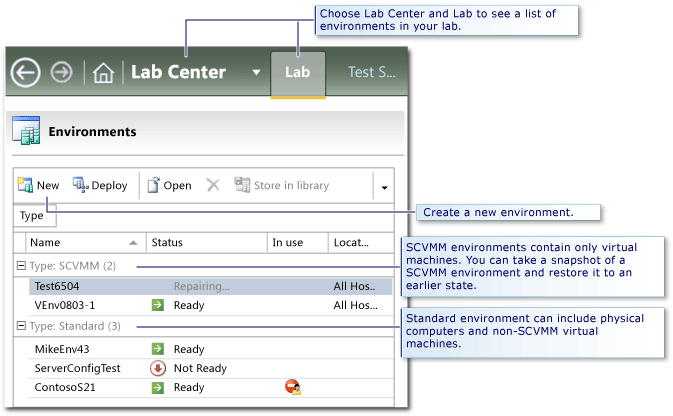Sort by the Name column header
Image resolution: width=673 pixels, height=416 pixels.
tap(86, 243)
